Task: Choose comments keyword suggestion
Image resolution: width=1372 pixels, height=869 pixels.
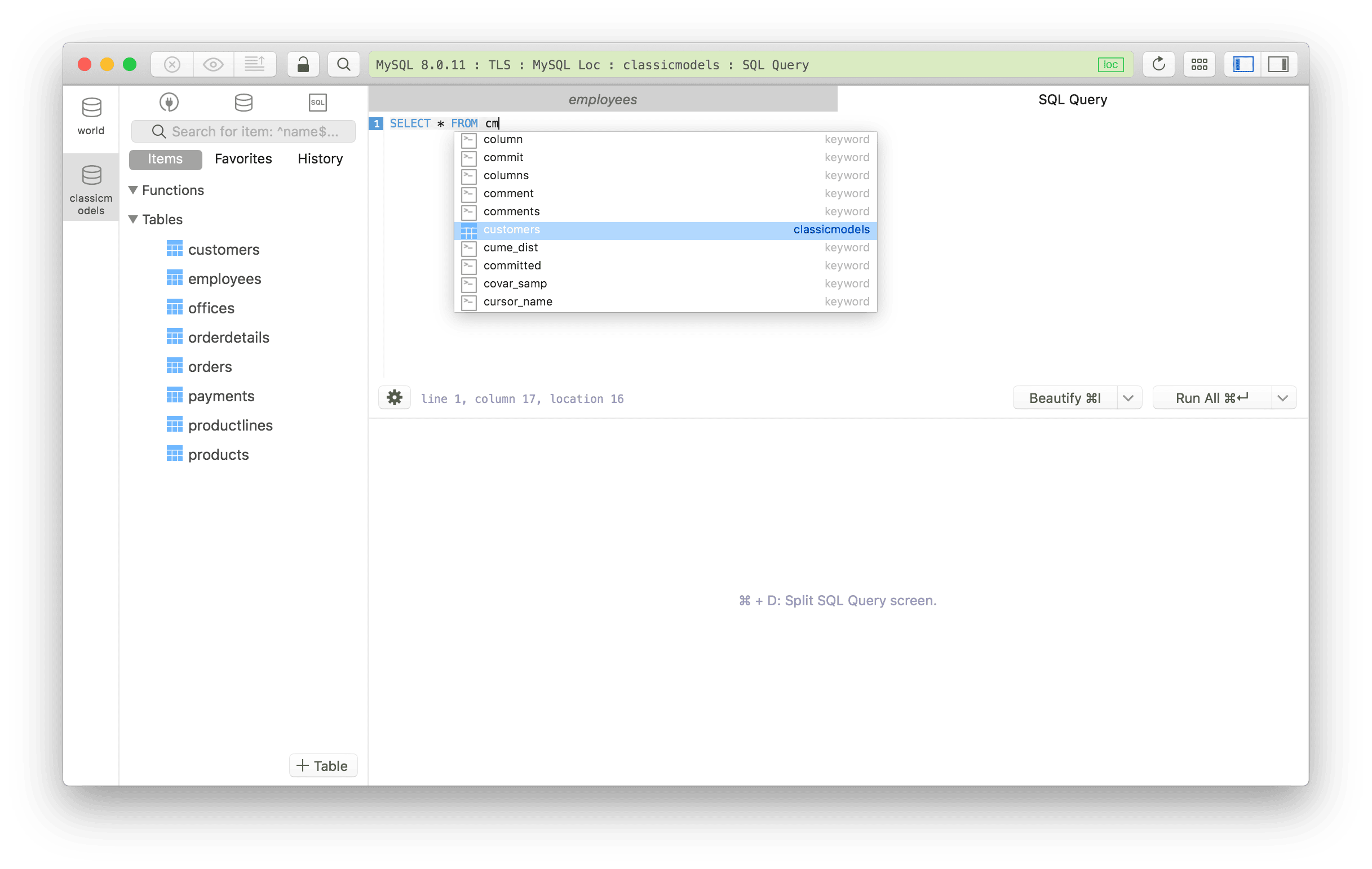Action: click(x=666, y=212)
